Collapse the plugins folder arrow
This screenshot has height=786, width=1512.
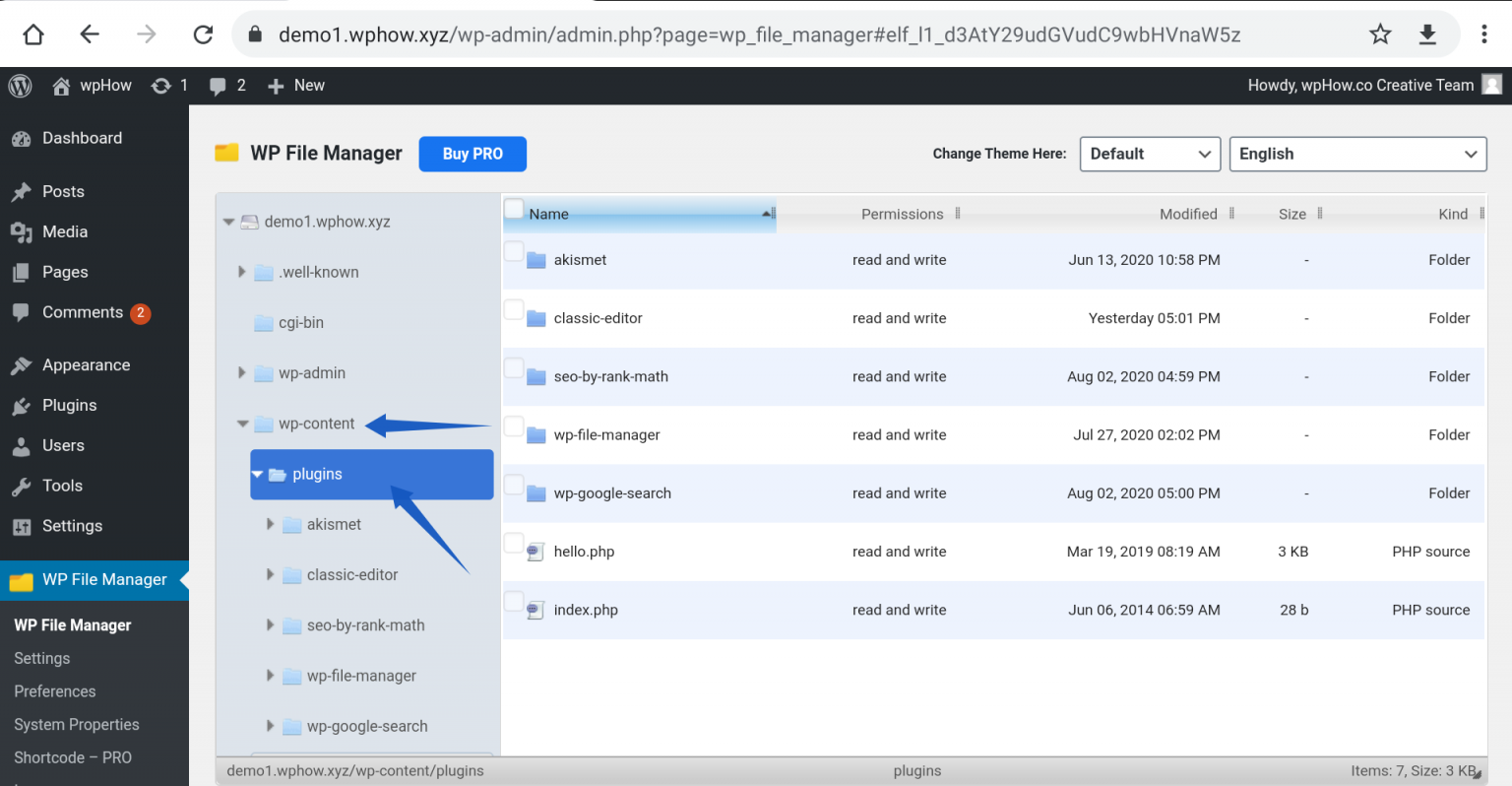[x=257, y=475]
